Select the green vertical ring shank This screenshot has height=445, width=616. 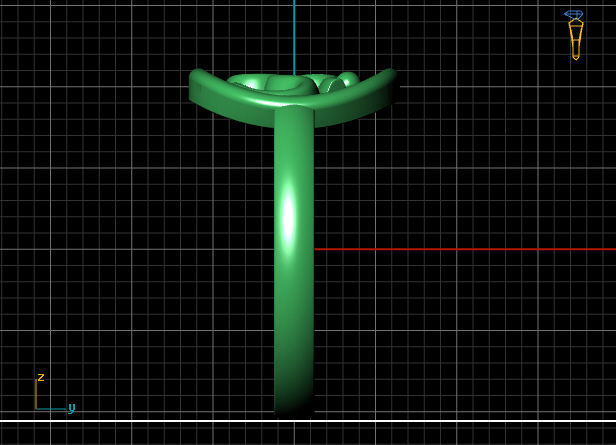[x=294, y=261]
